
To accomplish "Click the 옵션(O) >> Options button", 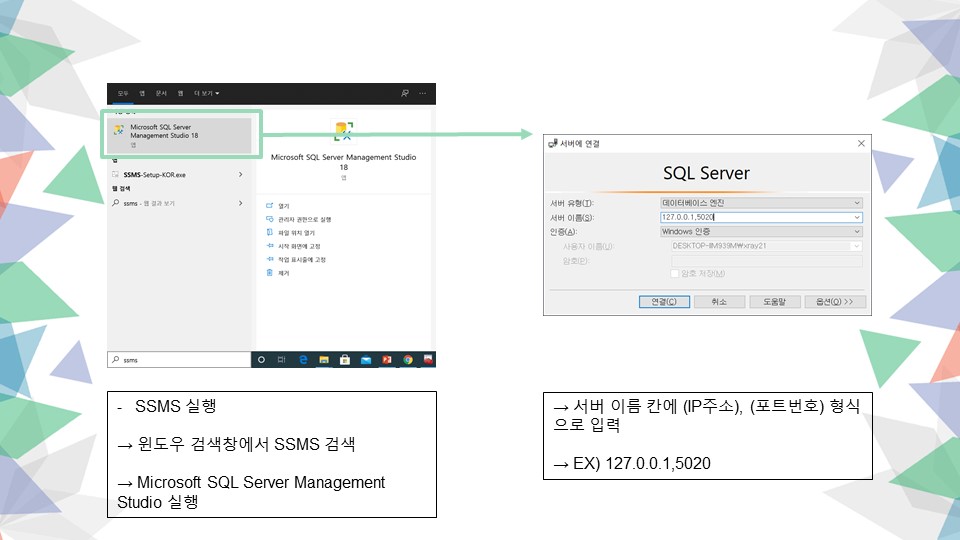I will [x=835, y=302].
